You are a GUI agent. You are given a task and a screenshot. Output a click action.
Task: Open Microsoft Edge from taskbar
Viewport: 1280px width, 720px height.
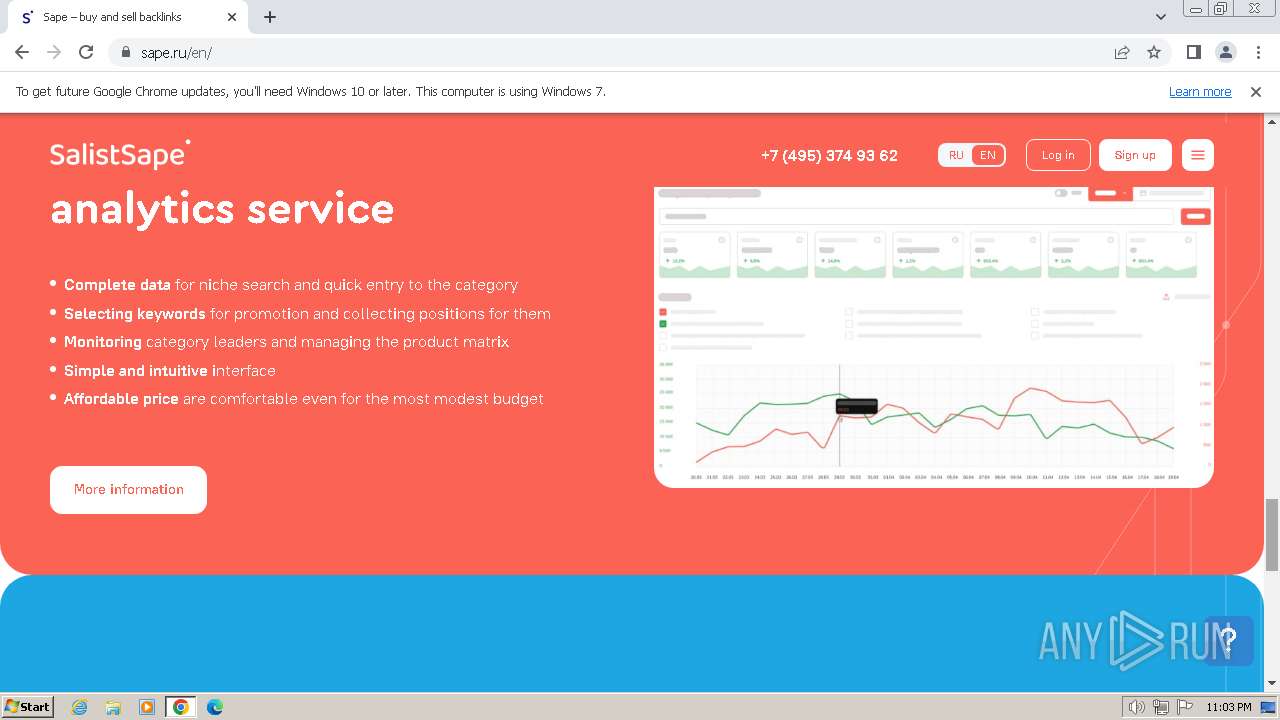coord(215,707)
